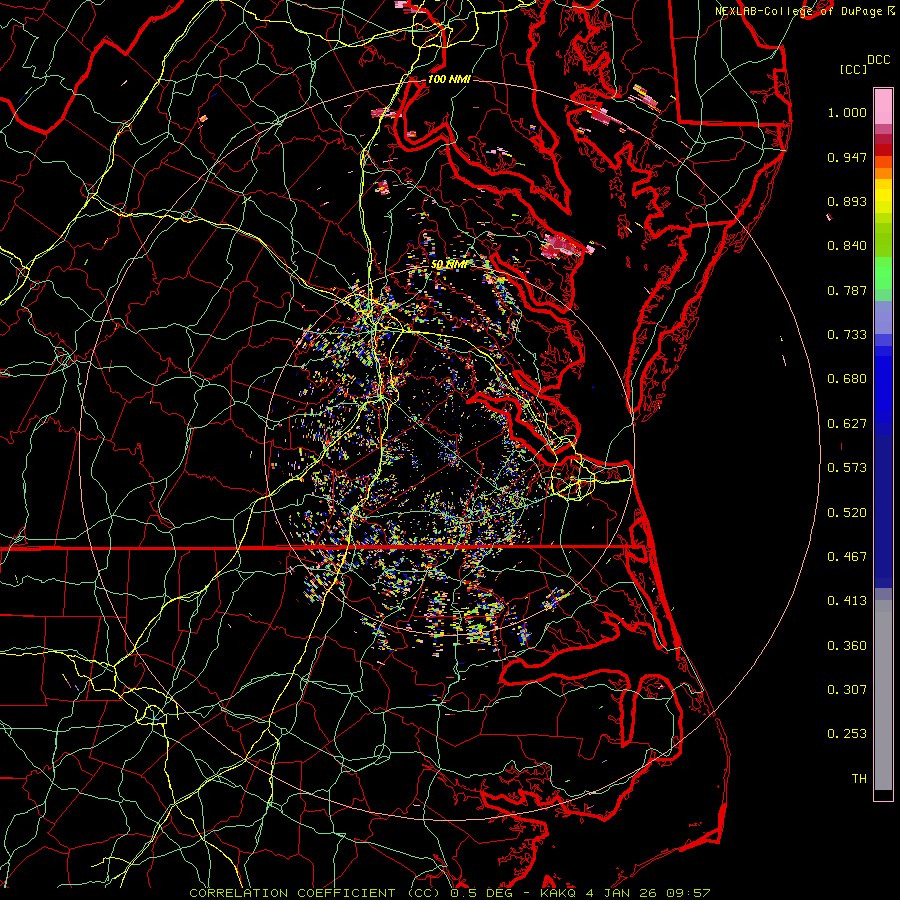Select the 1.000 scale value

[x=847, y=112]
